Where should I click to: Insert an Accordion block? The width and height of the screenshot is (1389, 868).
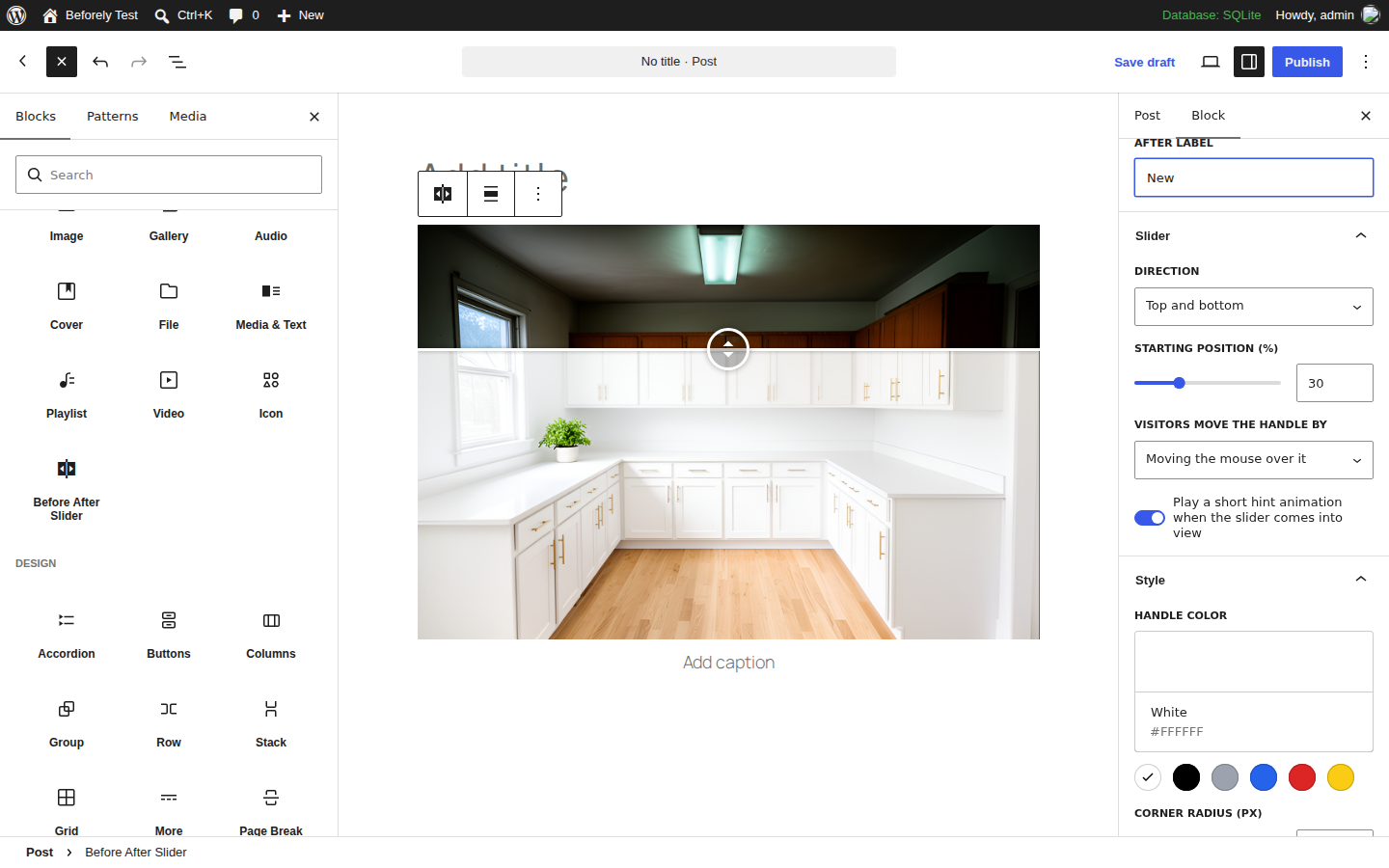67,634
